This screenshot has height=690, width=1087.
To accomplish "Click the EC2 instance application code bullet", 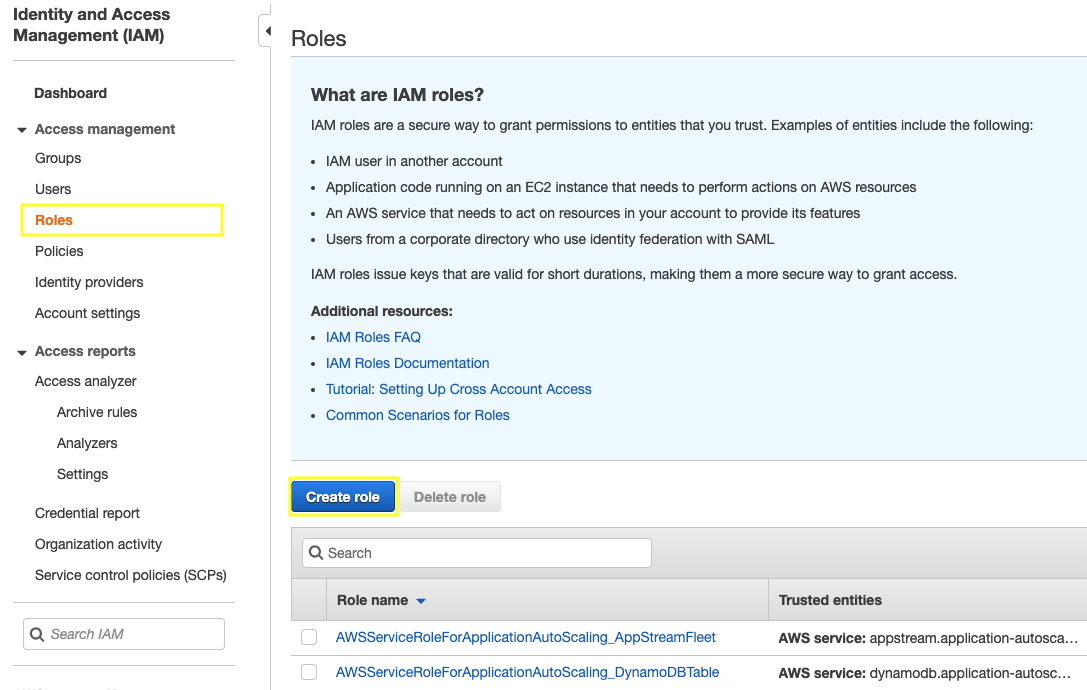I will 621,187.
